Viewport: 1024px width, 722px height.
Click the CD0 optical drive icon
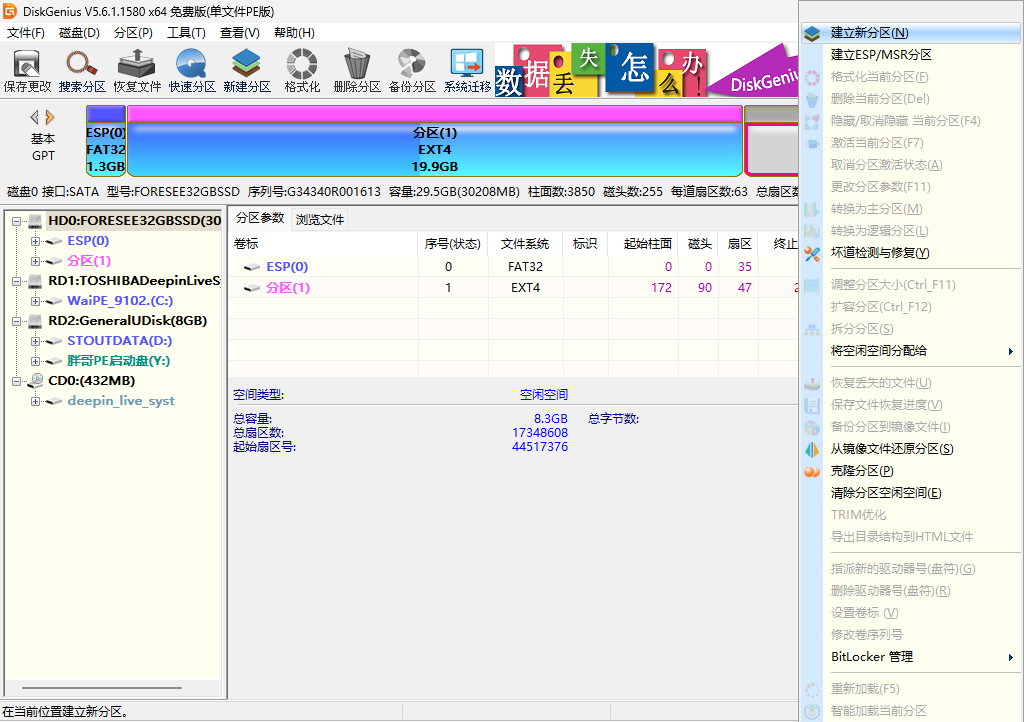tap(35, 381)
